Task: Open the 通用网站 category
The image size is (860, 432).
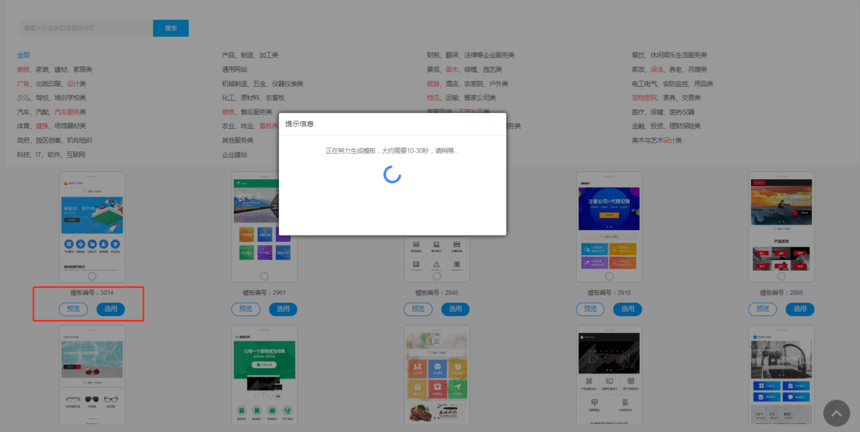Action: pos(234,69)
